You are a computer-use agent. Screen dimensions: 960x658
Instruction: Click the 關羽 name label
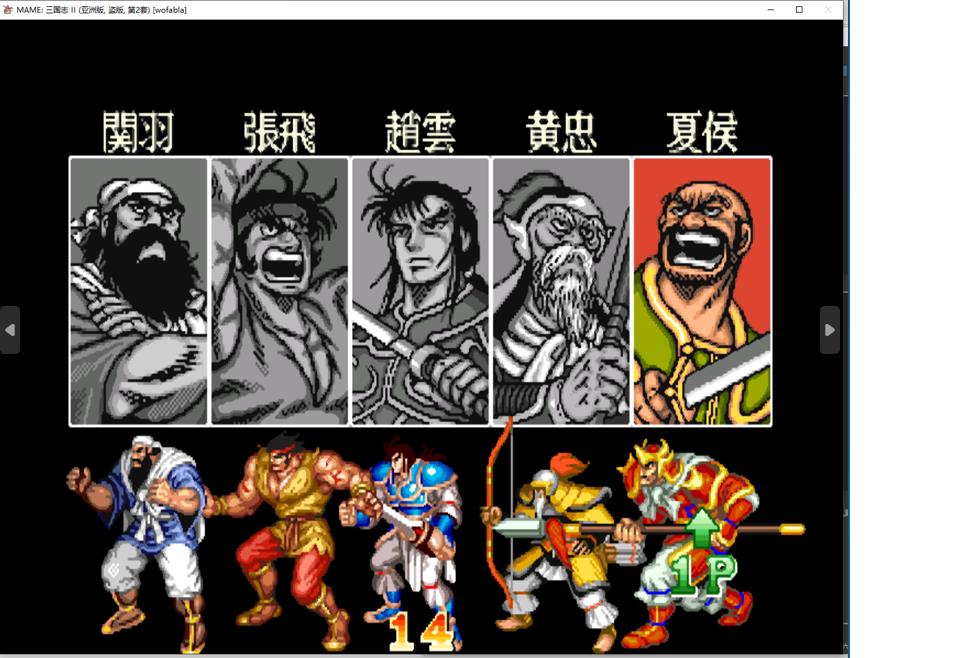pos(138,132)
